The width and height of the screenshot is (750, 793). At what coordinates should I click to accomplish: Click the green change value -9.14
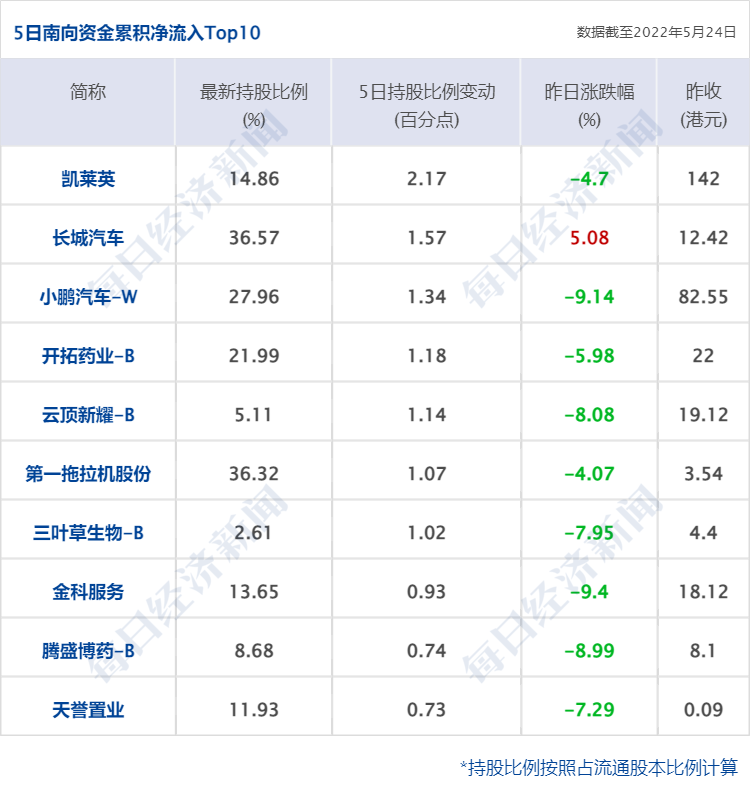coord(589,297)
